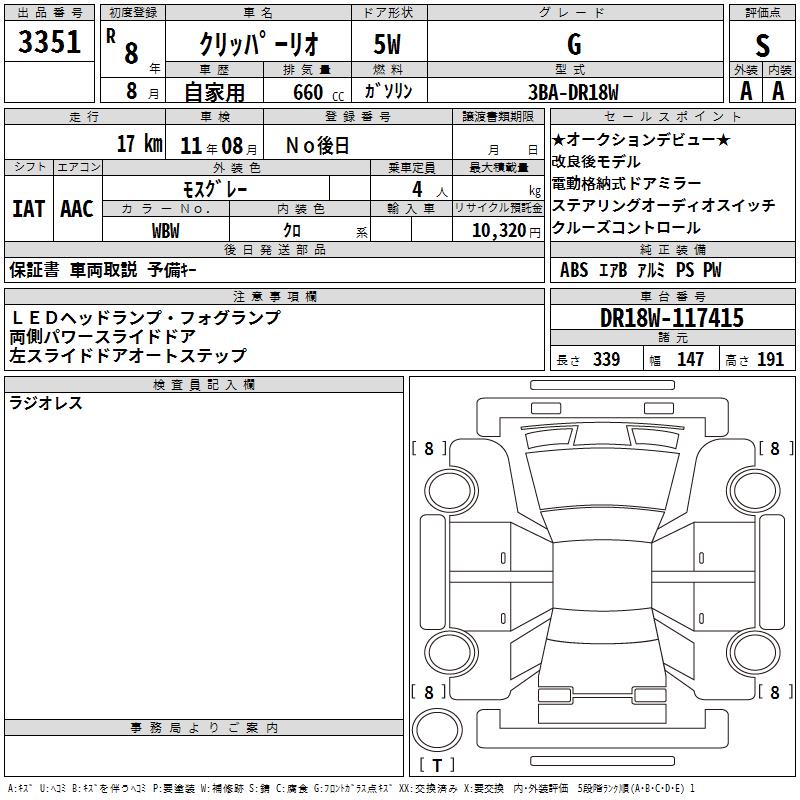Image resolution: width=800 pixels, height=800 pixels.
Task: Click the 事務局よりご案内 header
Action: click(x=204, y=728)
